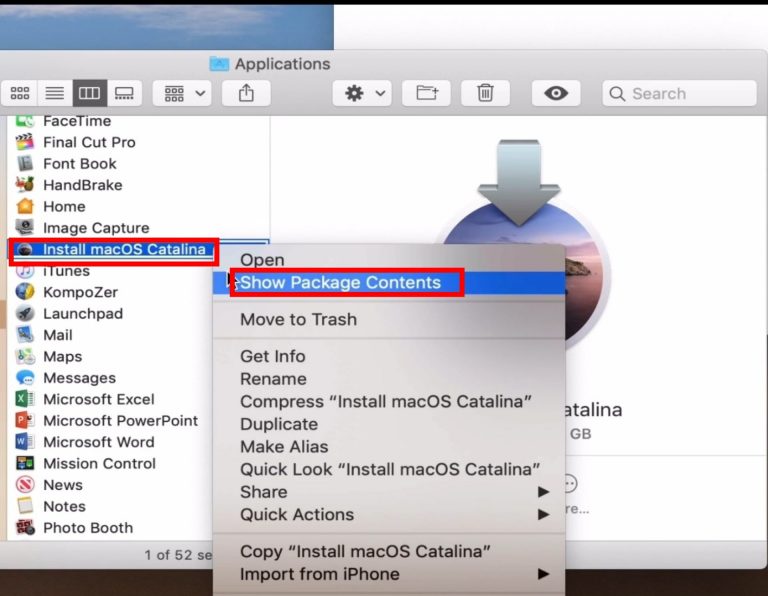Click the News app icon
The width and height of the screenshot is (768, 596).
[24, 485]
